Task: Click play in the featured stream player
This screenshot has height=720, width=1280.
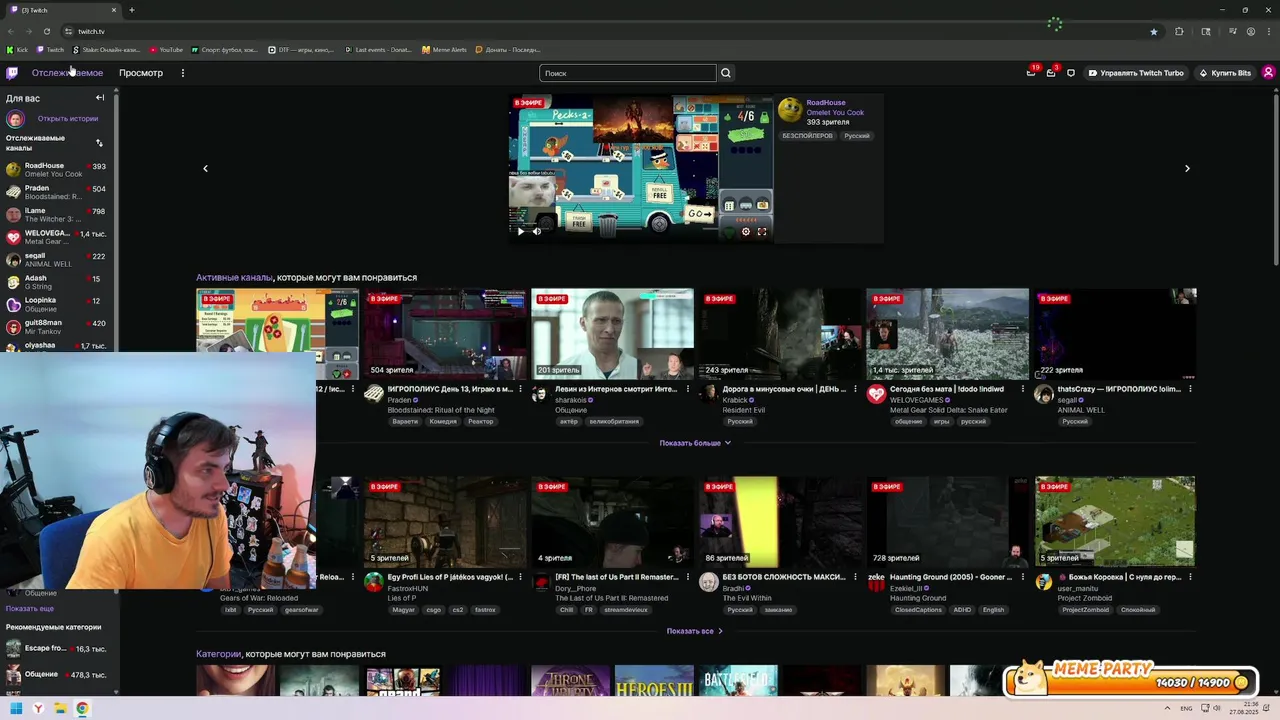Action: (520, 231)
